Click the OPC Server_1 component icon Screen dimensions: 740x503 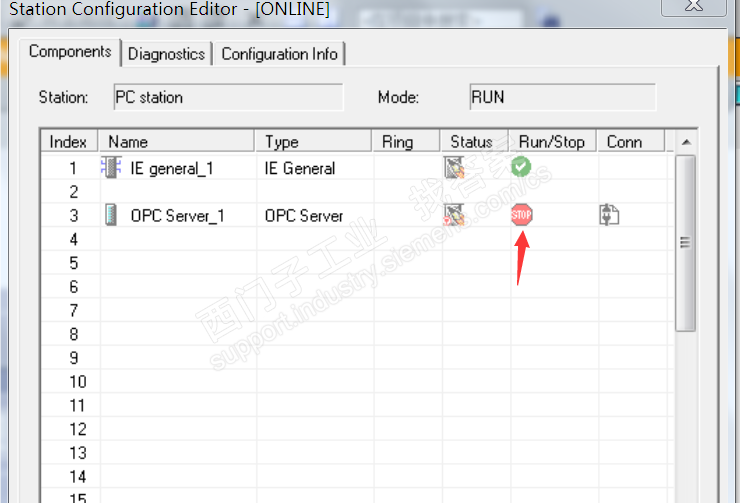(111, 215)
